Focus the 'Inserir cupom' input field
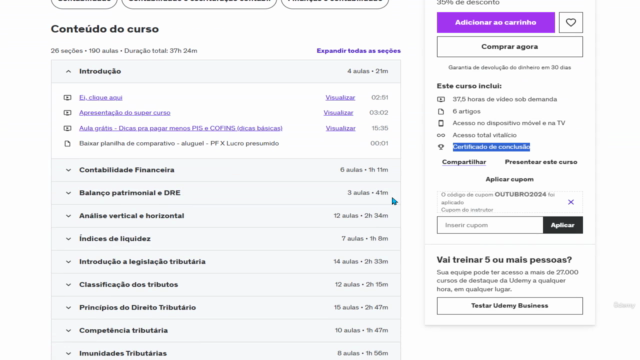 pyautogui.click(x=490, y=225)
